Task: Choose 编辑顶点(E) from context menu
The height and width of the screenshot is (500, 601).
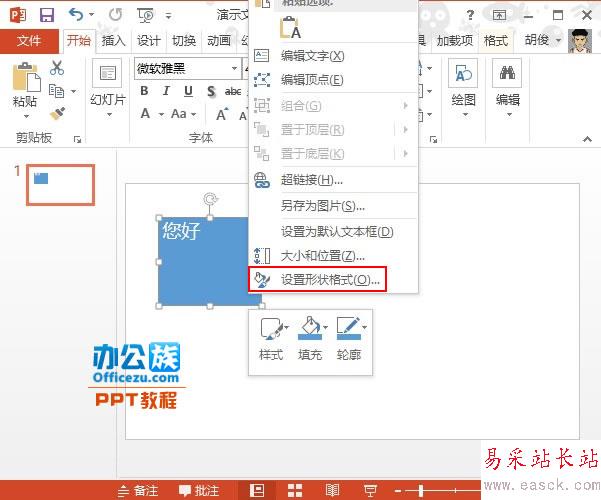Action: click(333, 80)
